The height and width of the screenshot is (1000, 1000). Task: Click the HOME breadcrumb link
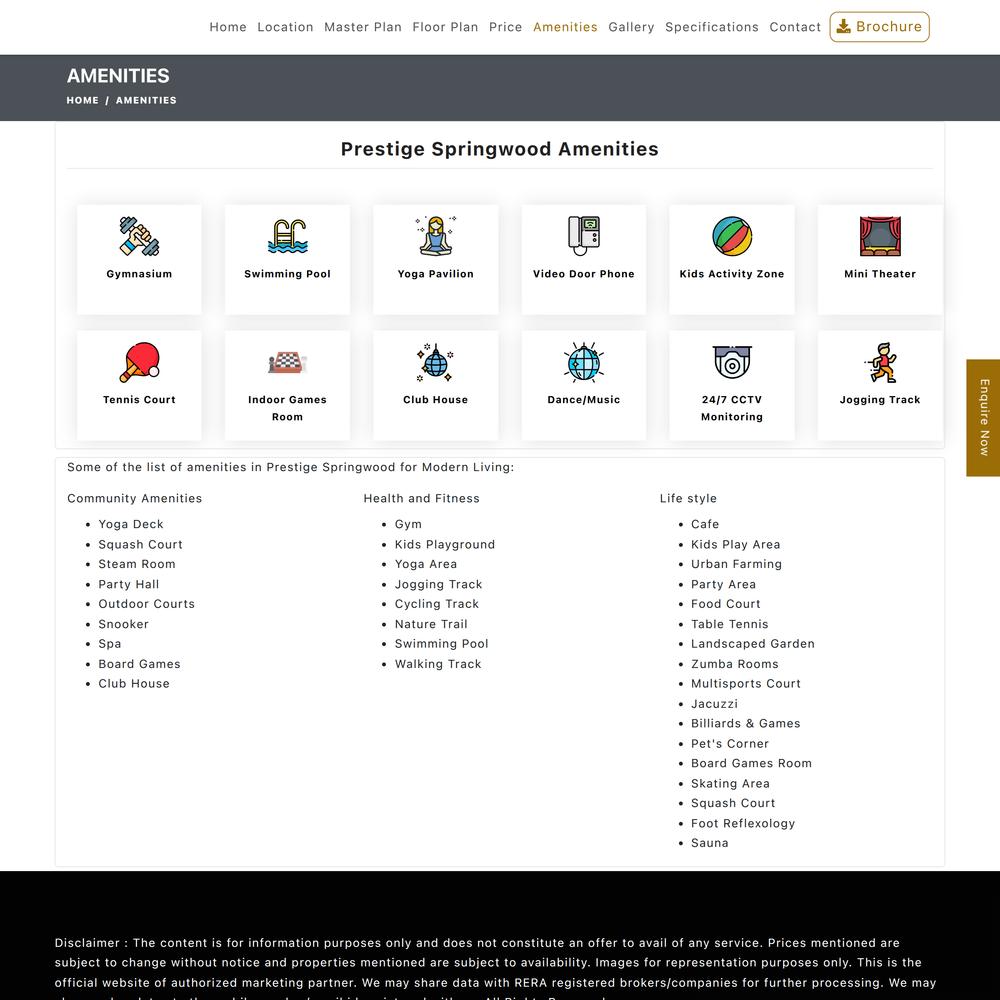click(x=83, y=100)
